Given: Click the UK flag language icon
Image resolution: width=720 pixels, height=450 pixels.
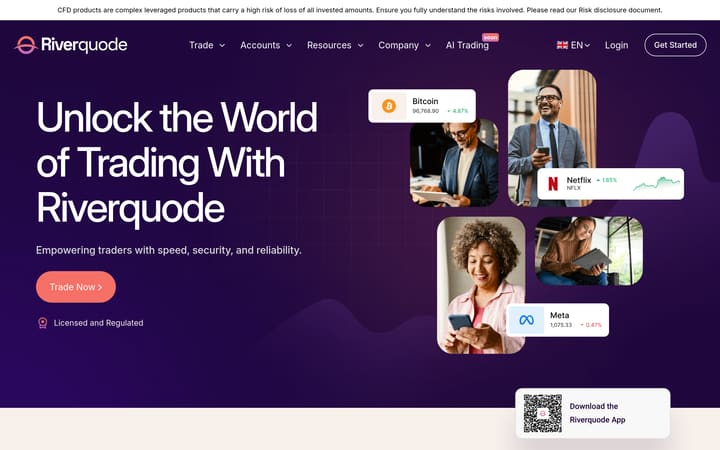Looking at the screenshot, I should 562,45.
